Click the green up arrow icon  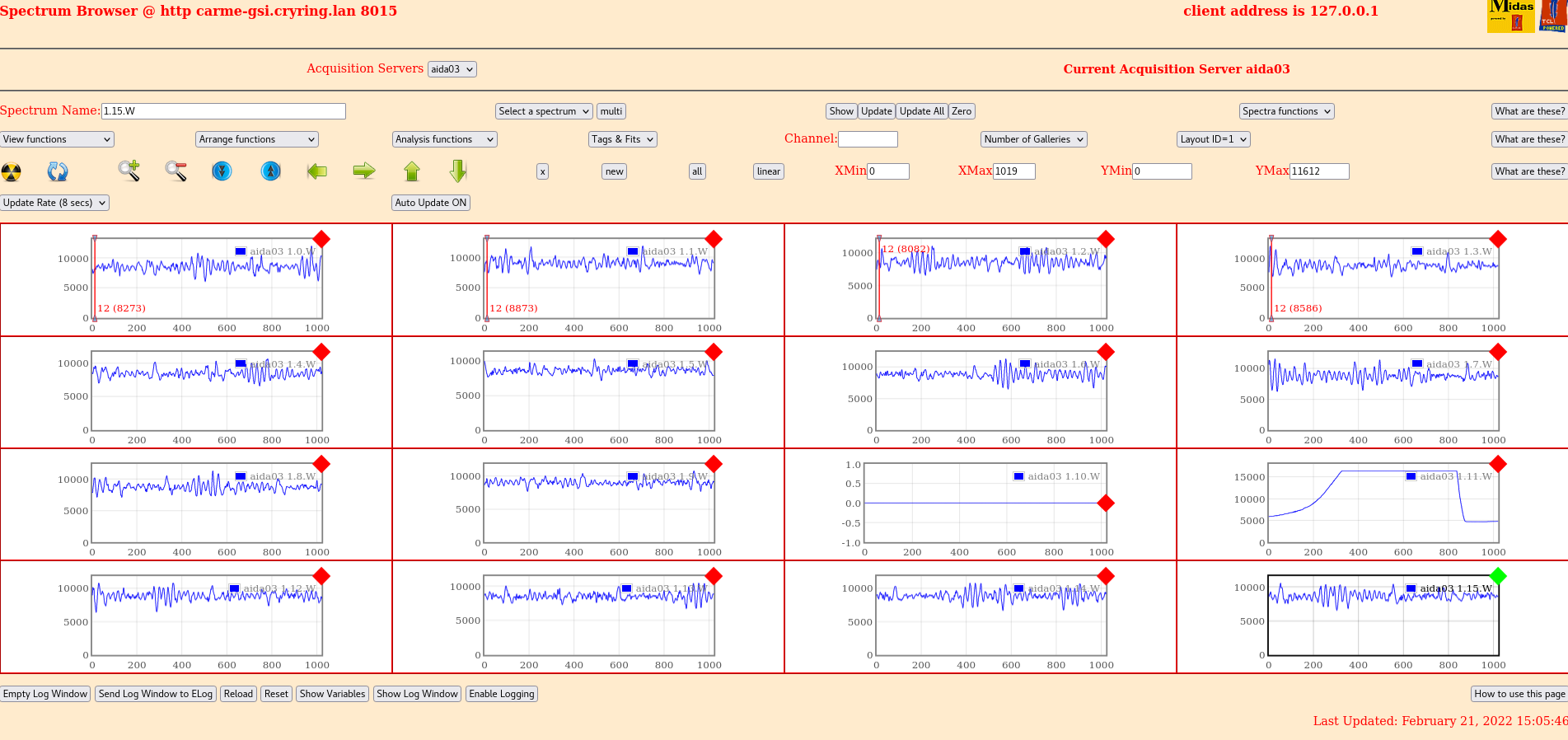[412, 171]
